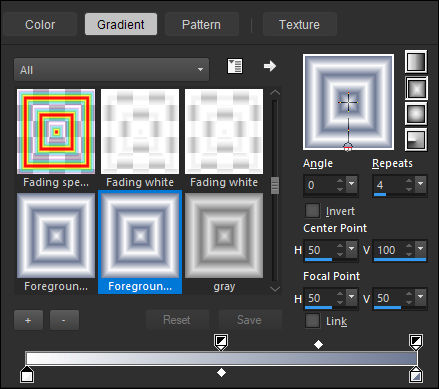Open the Center Point H dropdown arrow
The height and width of the screenshot is (389, 439).
point(352,249)
